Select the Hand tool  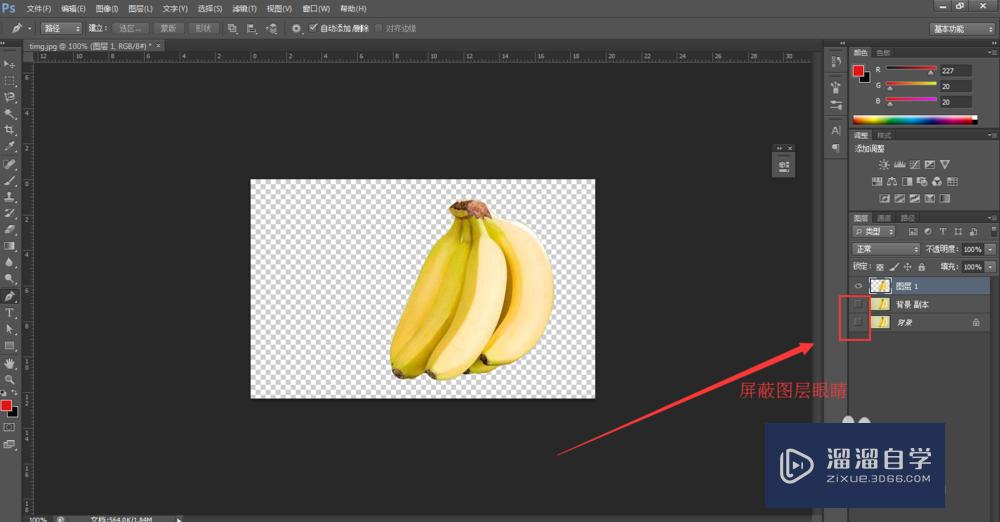9,364
